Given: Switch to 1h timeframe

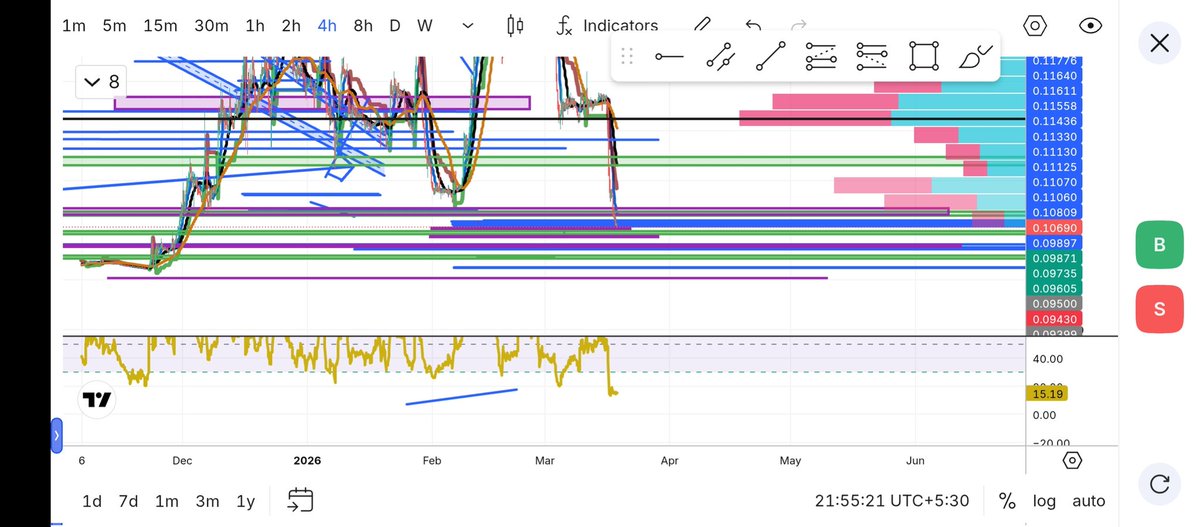Looking at the screenshot, I should click(x=255, y=26).
